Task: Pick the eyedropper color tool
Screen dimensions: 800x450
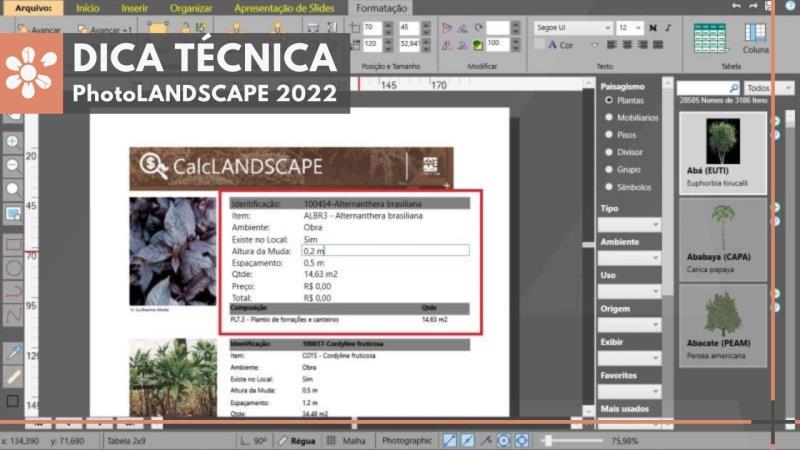Action: [13, 352]
